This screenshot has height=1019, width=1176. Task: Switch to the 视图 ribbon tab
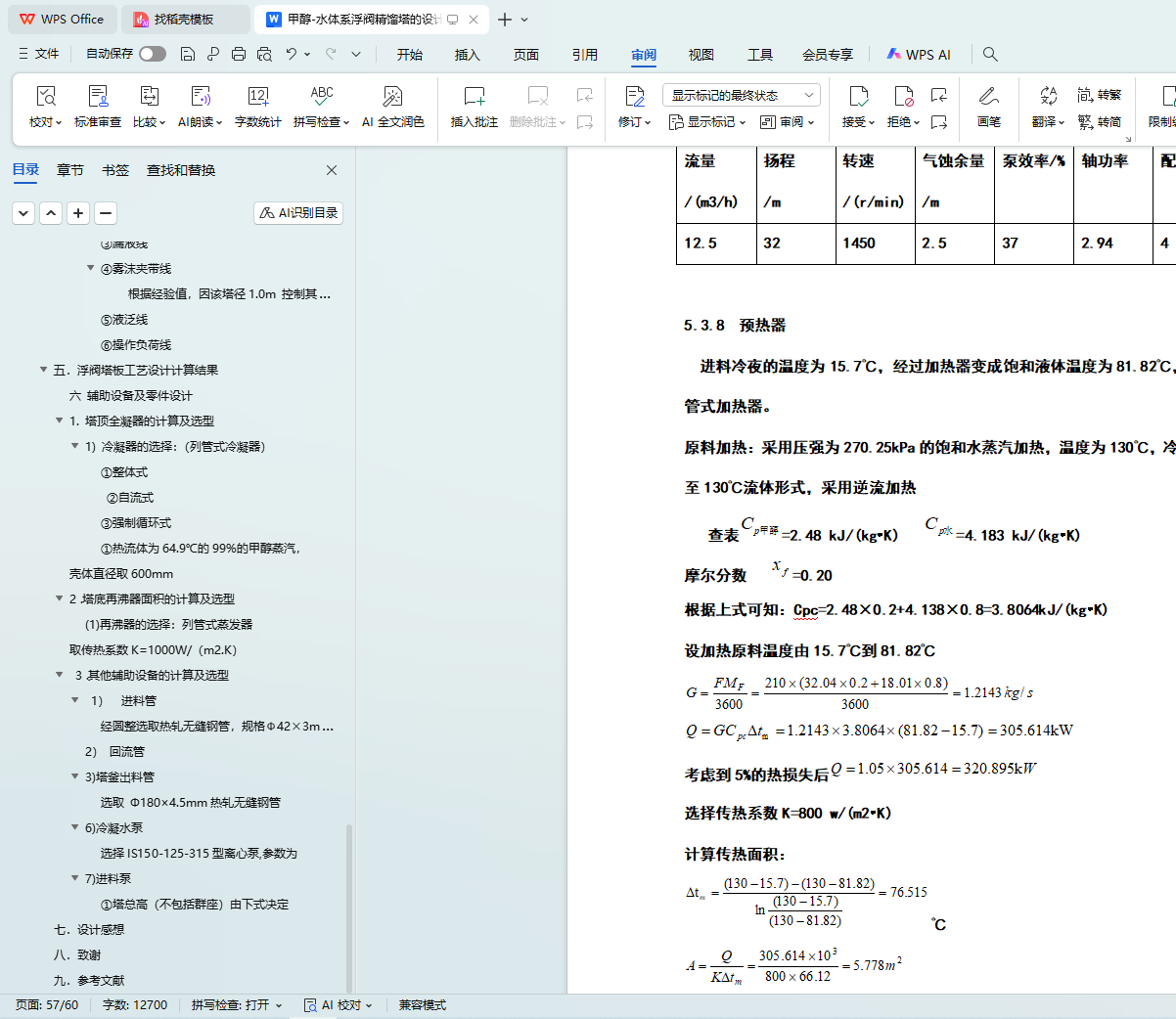click(x=701, y=55)
